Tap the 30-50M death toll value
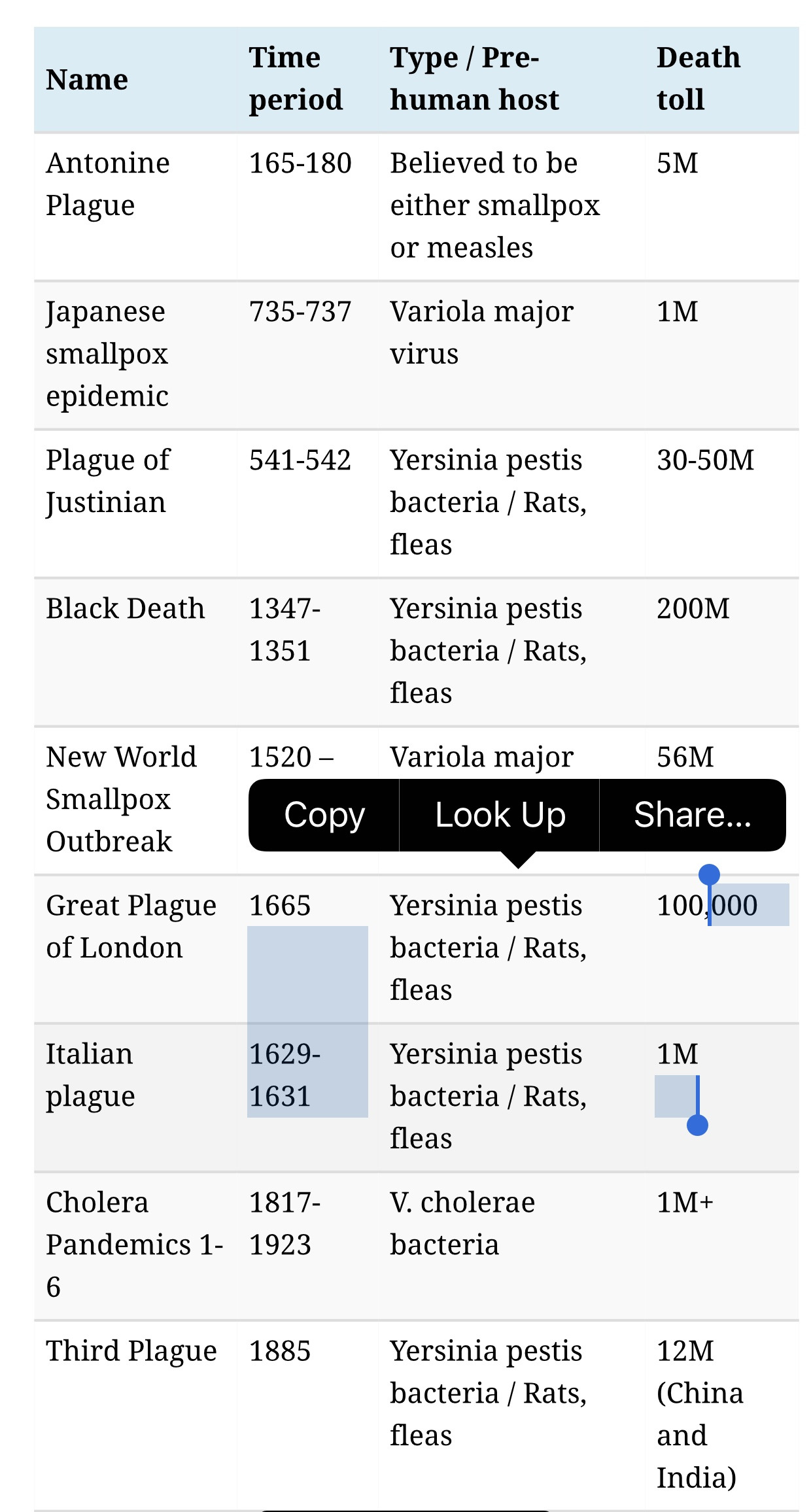The height and width of the screenshot is (1512, 811). point(705,460)
